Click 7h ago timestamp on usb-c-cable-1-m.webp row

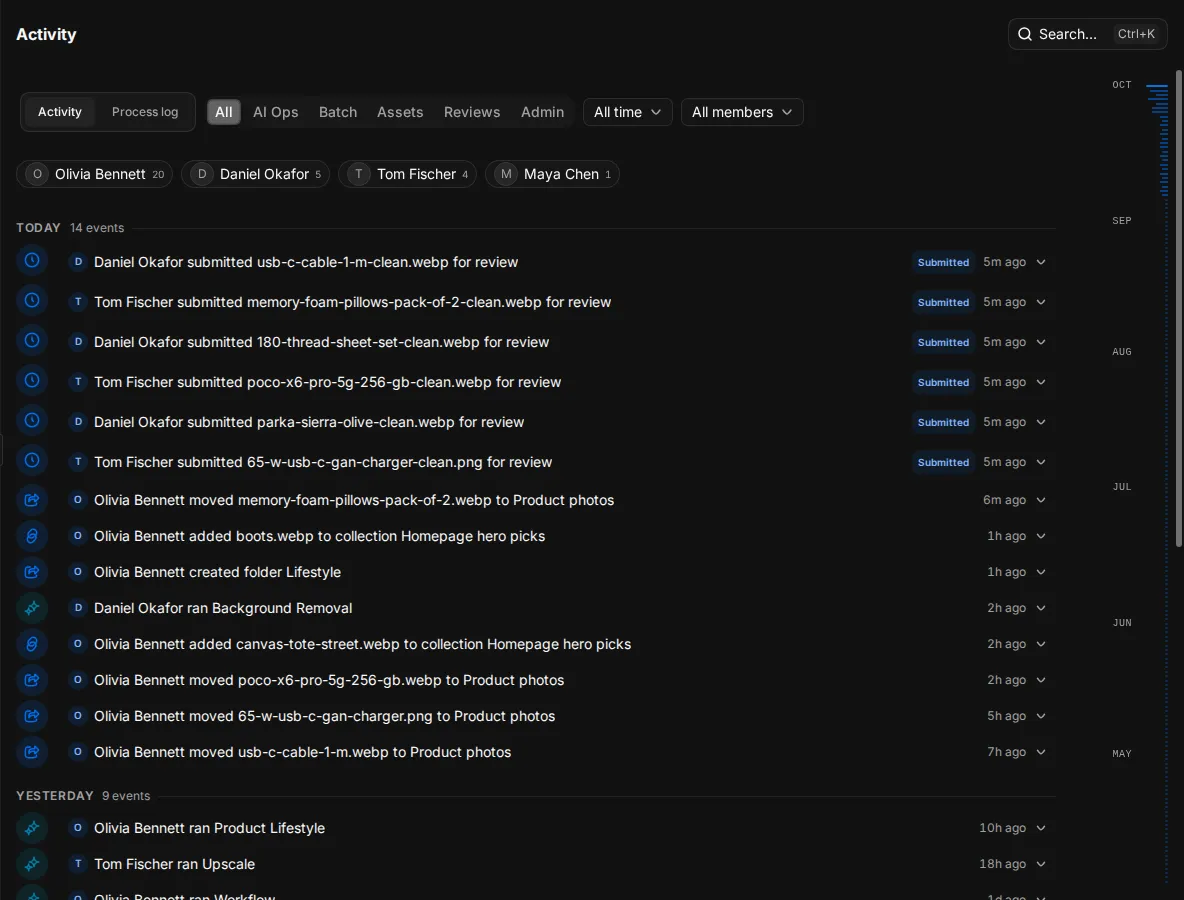(1006, 752)
